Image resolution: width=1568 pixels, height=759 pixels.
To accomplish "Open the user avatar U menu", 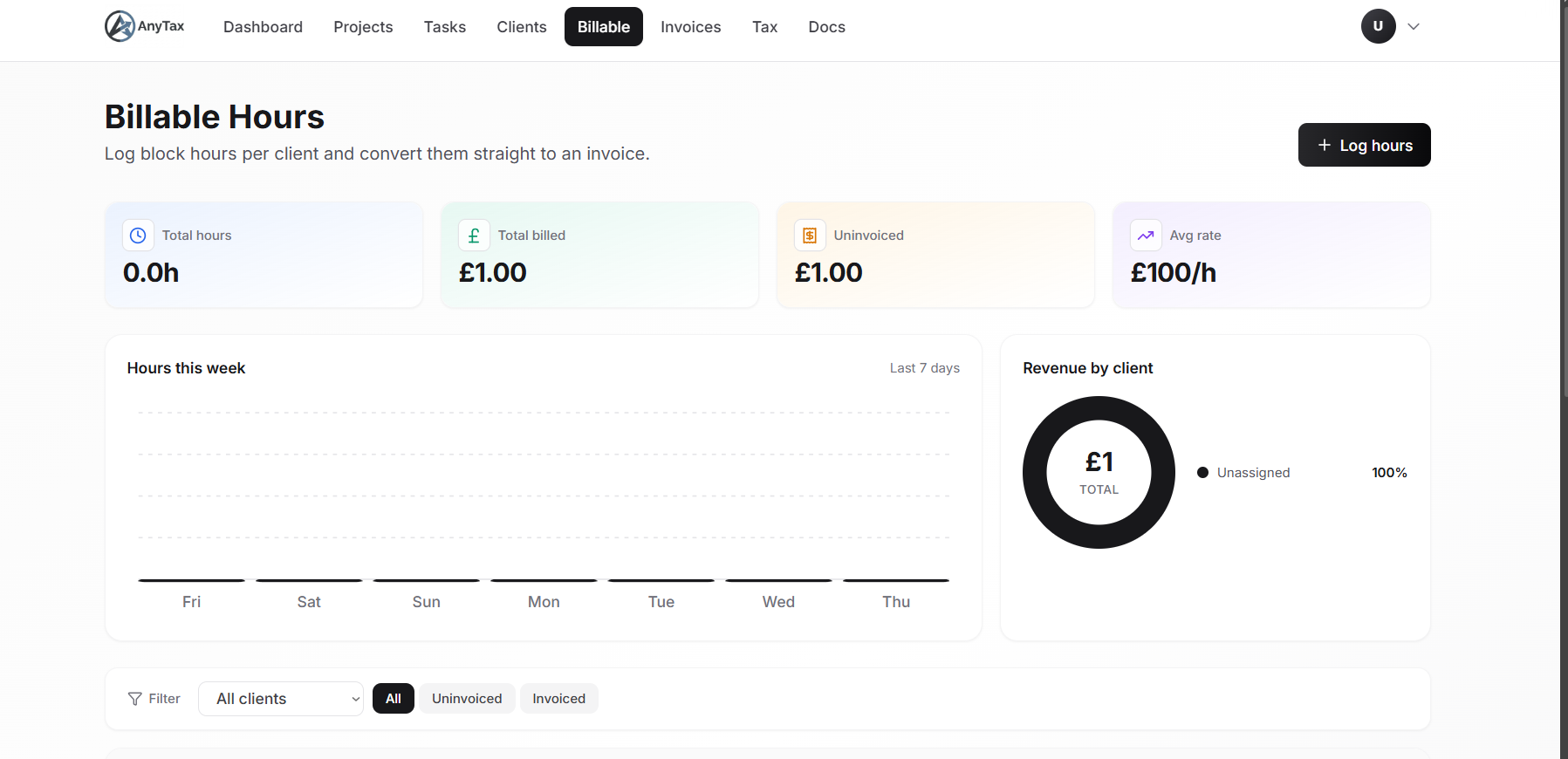I will point(1378,26).
